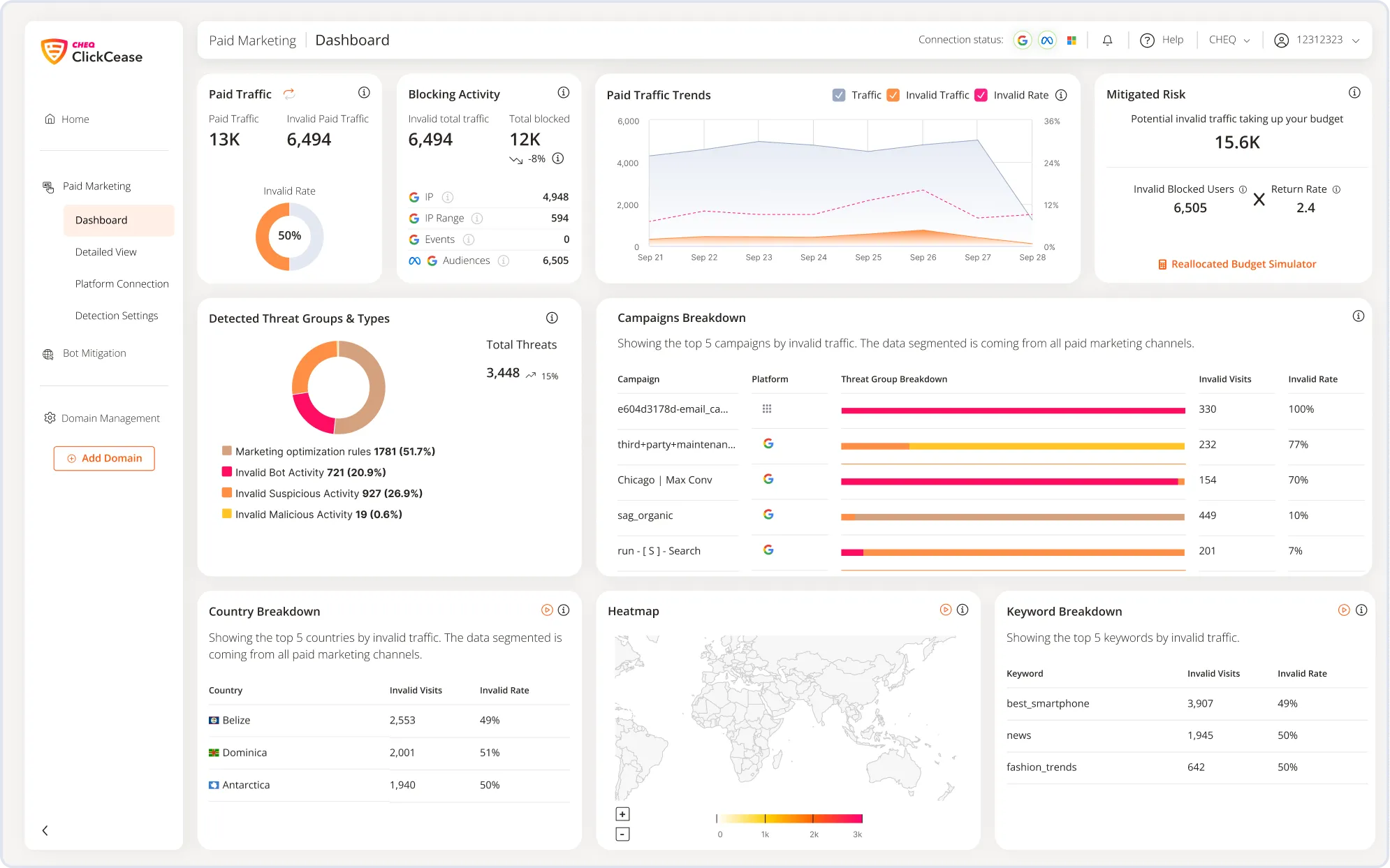Viewport: 1390px width, 868px height.
Task: Play the Keyword Breakdown tutorial icon
Action: pyautogui.click(x=1343, y=610)
